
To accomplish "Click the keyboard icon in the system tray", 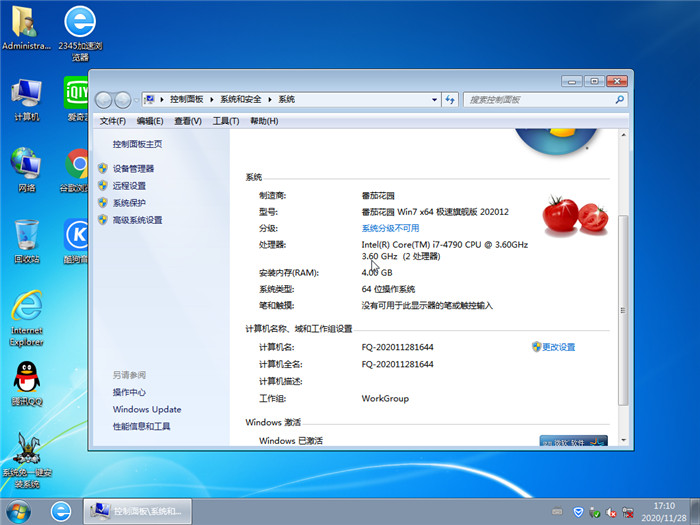I will point(557,512).
